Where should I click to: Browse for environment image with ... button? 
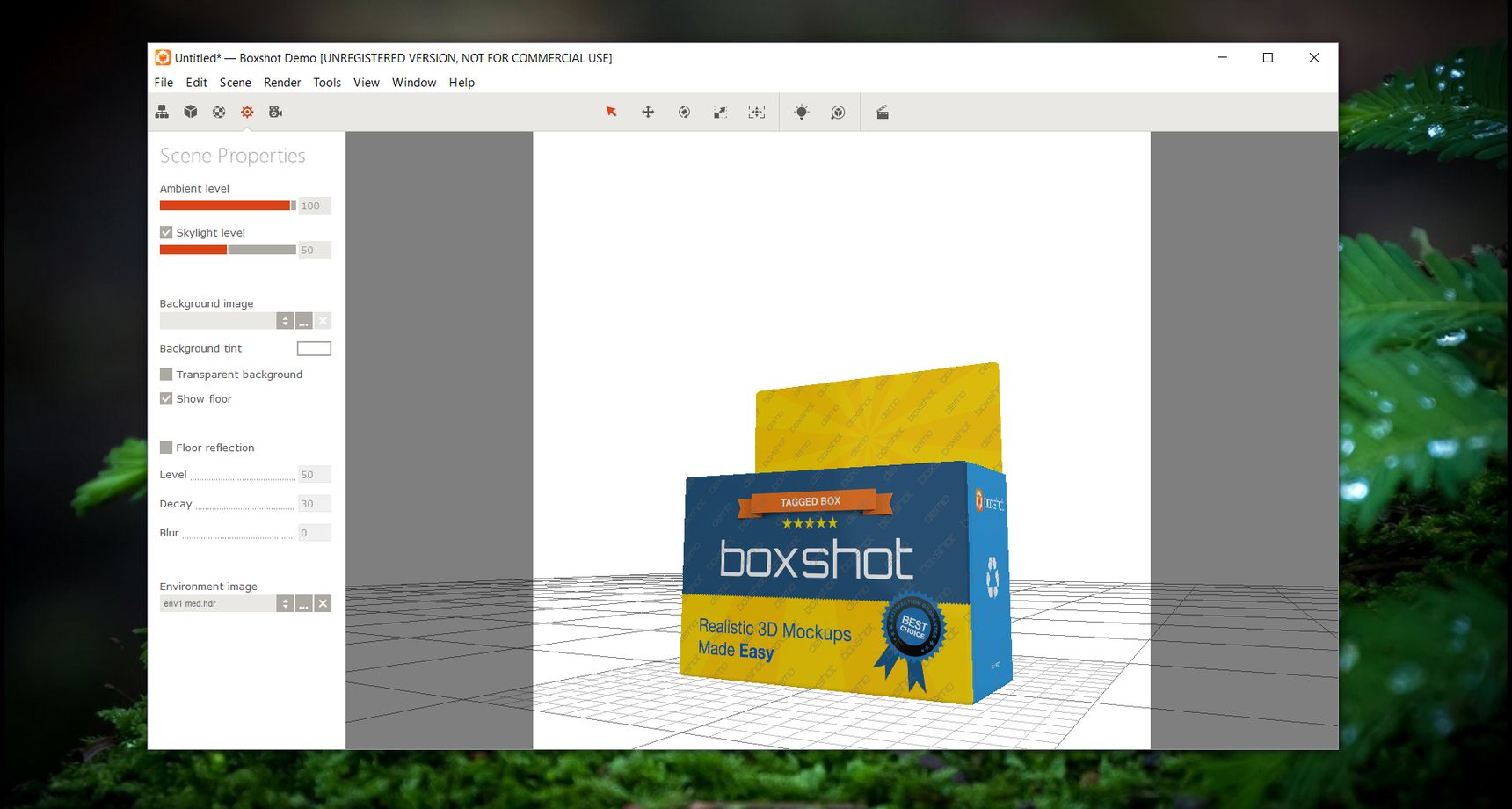[303, 603]
